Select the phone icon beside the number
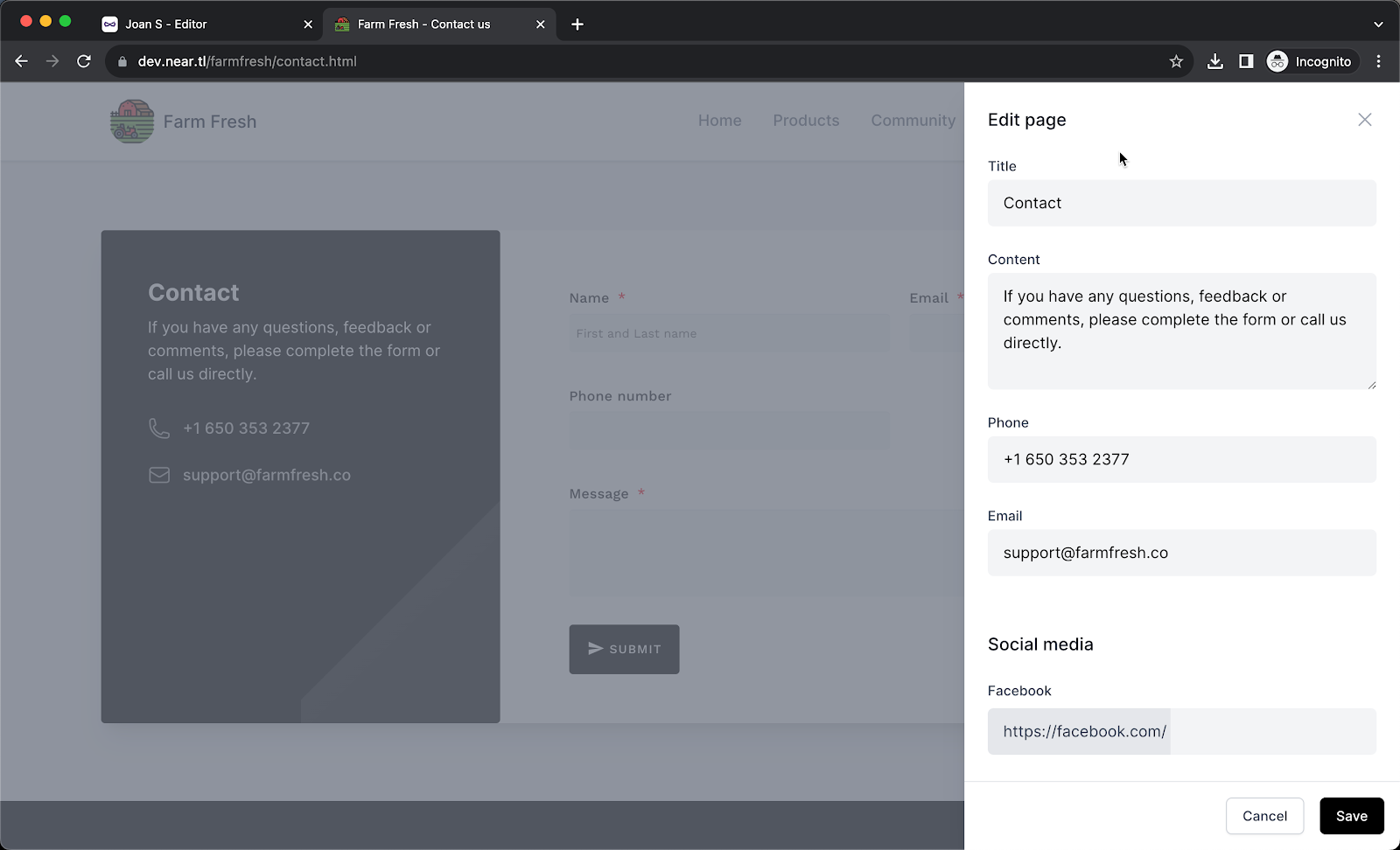The height and width of the screenshot is (850, 1400). [x=158, y=428]
